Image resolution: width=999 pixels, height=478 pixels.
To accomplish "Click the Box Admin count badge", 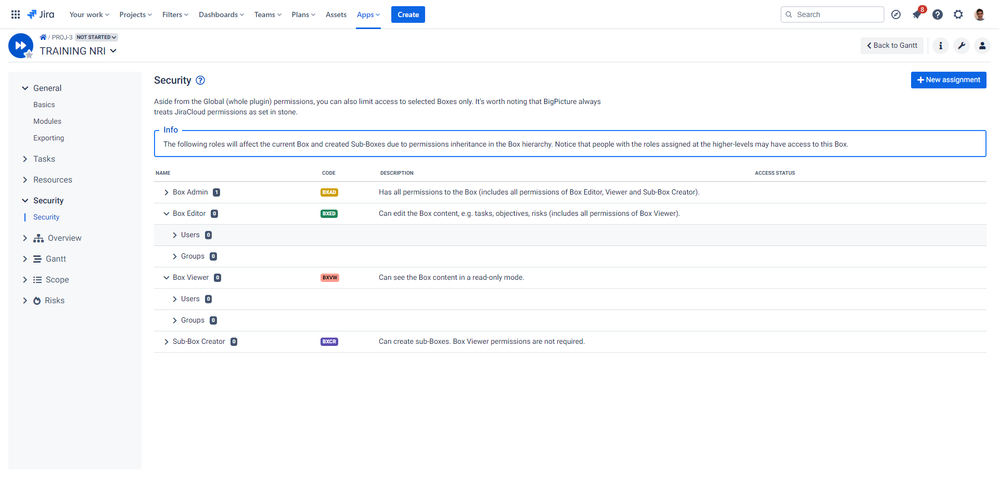I will click(216, 192).
